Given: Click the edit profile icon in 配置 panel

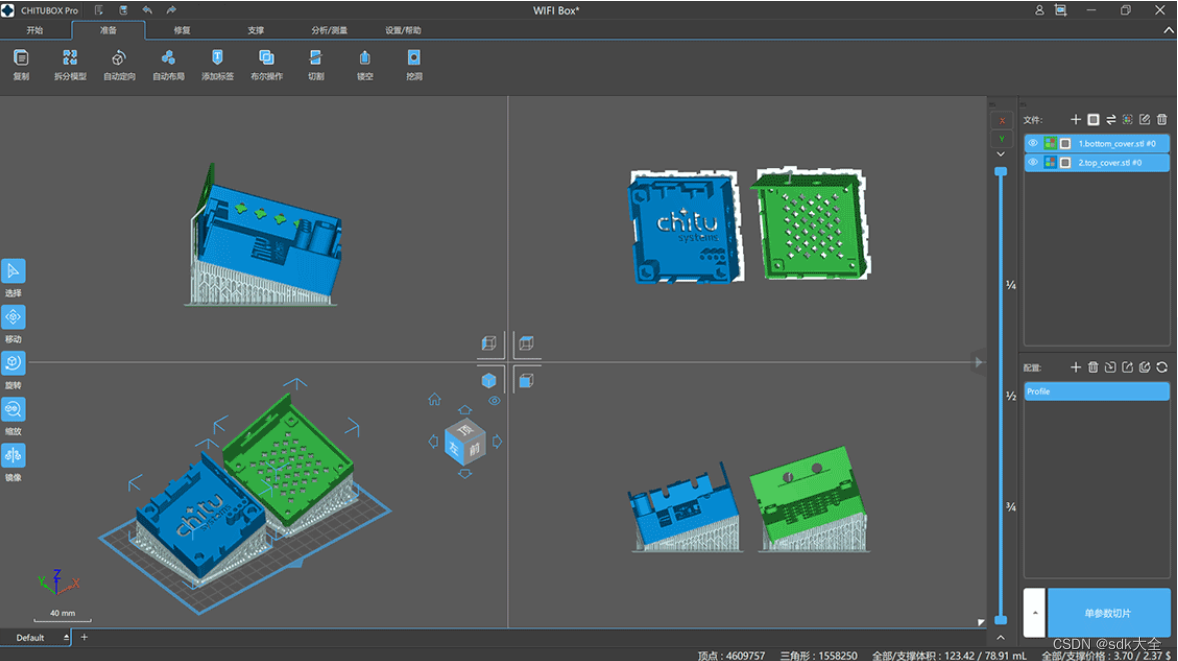Looking at the screenshot, I should click(1144, 367).
